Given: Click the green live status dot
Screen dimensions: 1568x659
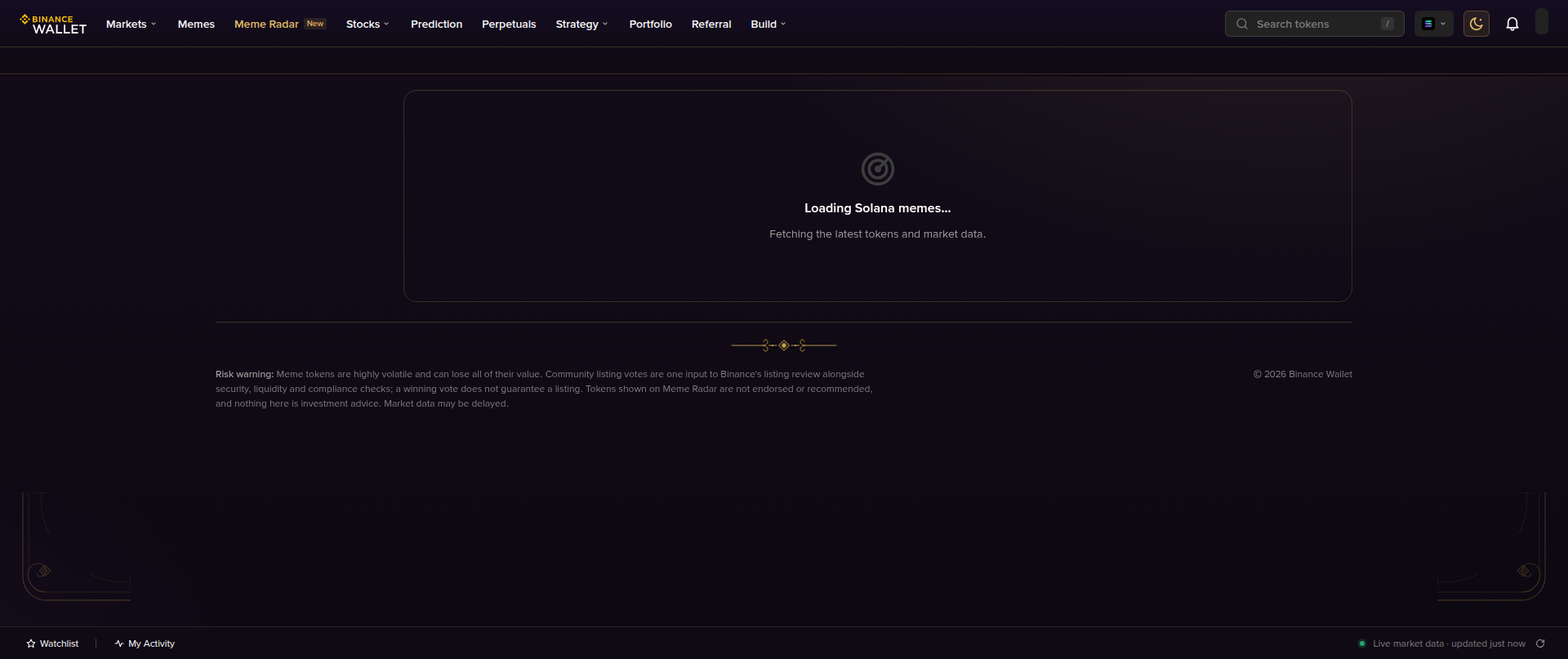Looking at the screenshot, I should point(1361,643).
